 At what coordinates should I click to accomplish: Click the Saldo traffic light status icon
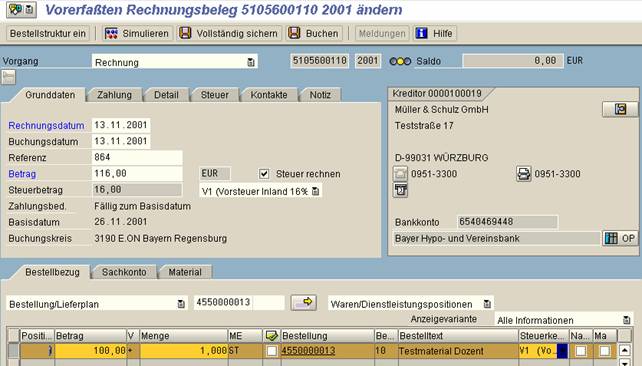(400, 61)
